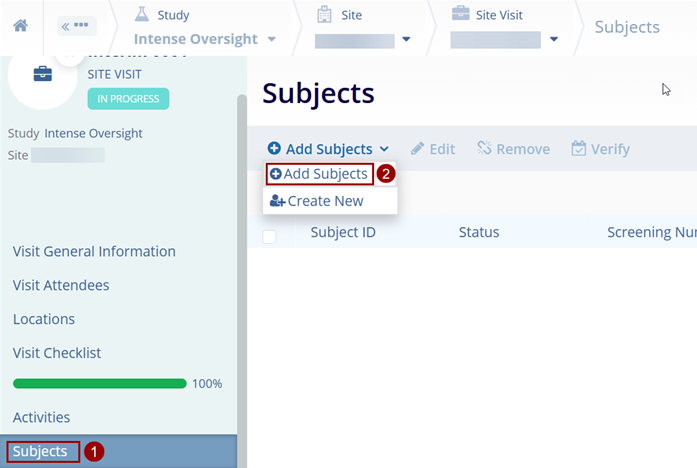Screen dimensions: 697x468
Task: Click the Site Visit briefcase icon in breadcrumb
Action: coord(460,15)
